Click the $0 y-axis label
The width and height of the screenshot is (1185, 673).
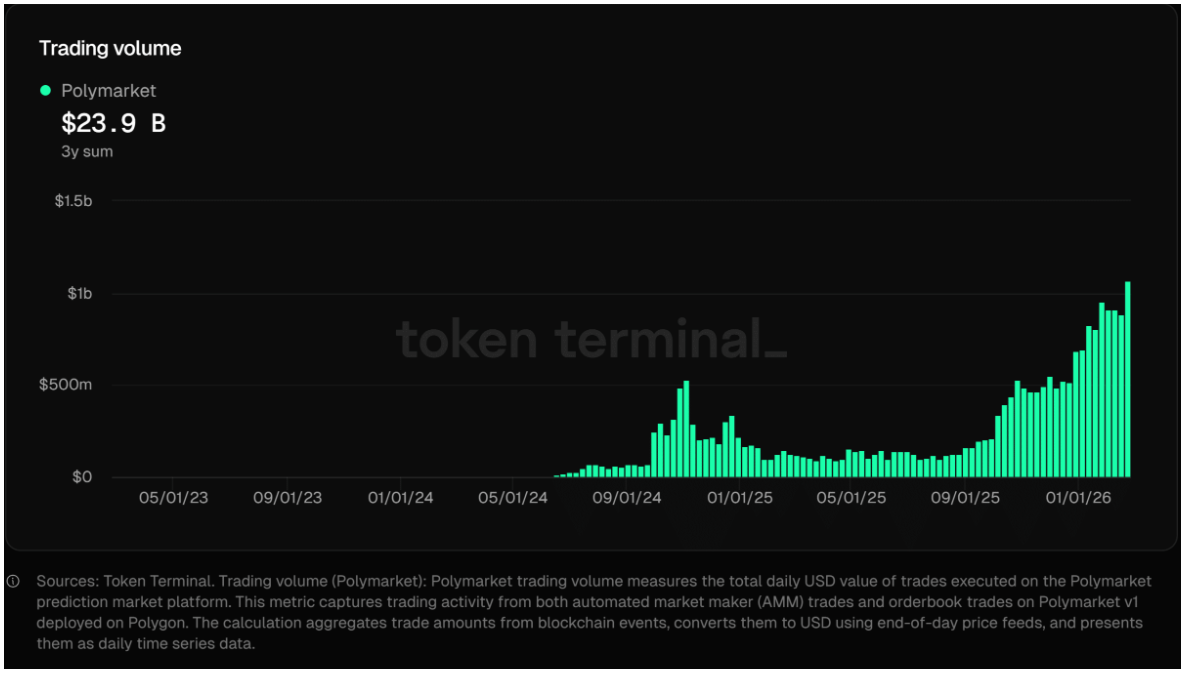pyautogui.click(x=82, y=477)
